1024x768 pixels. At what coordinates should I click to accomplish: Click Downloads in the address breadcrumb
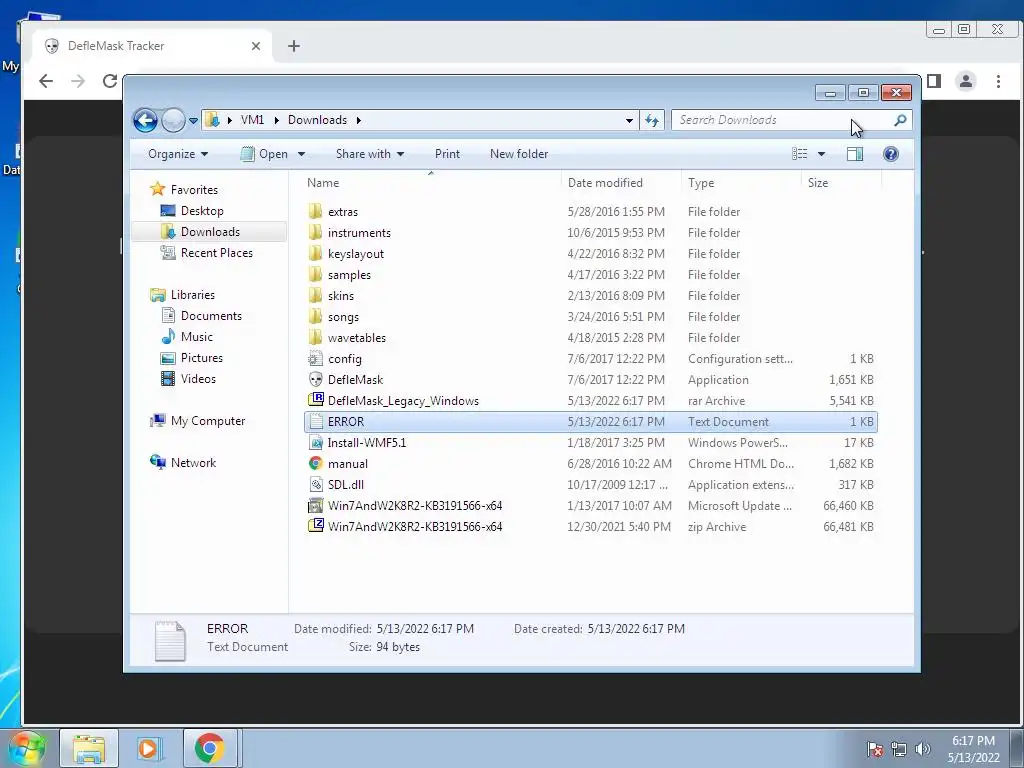click(x=317, y=120)
